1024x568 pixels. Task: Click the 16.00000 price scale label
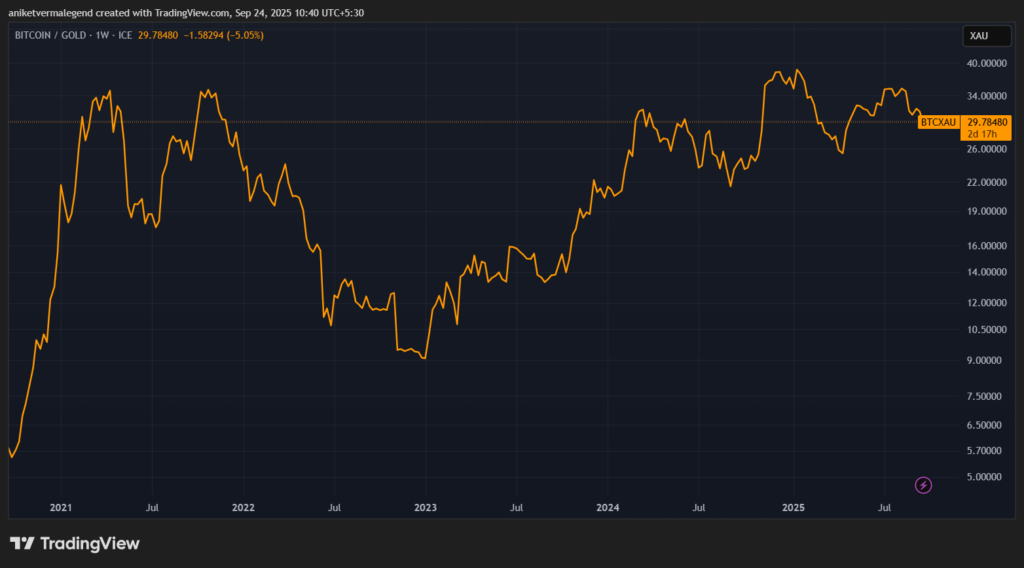986,246
